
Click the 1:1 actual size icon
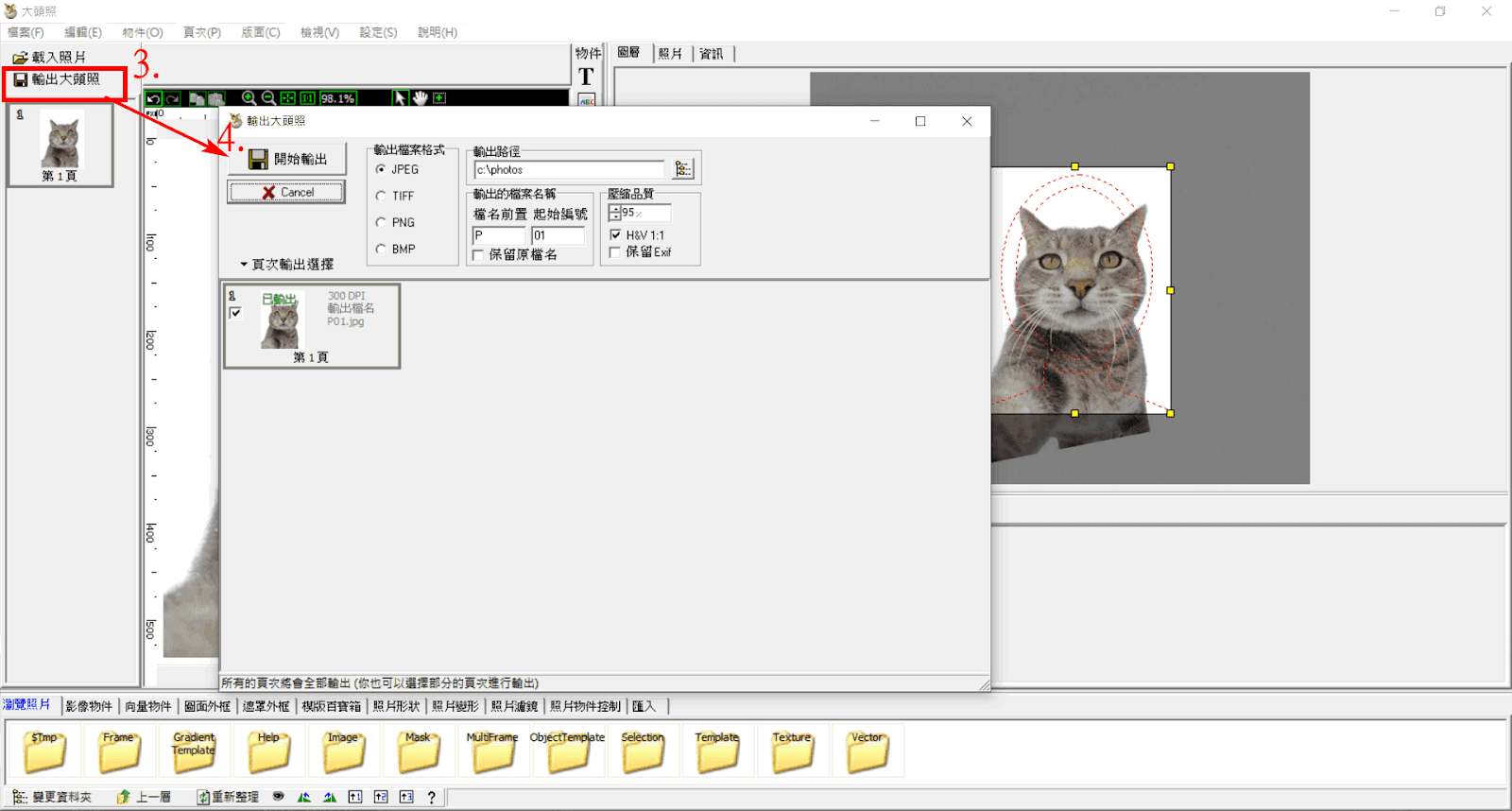(308, 98)
